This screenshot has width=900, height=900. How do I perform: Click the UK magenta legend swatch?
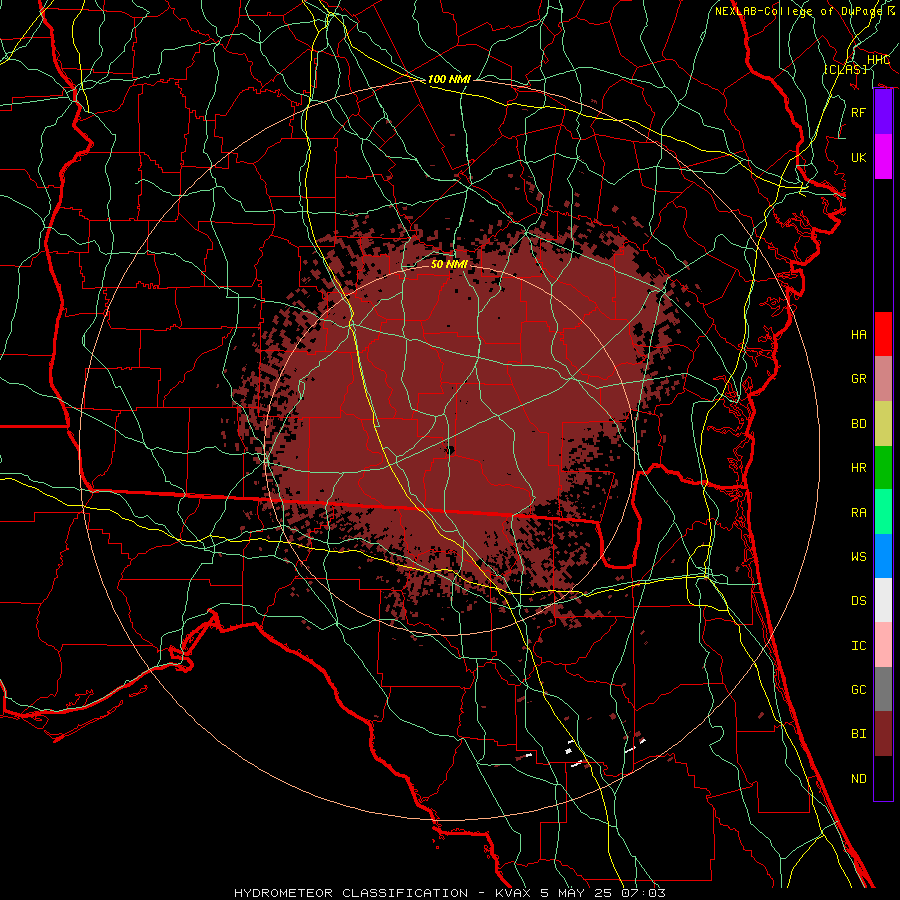click(x=883, y=157)
